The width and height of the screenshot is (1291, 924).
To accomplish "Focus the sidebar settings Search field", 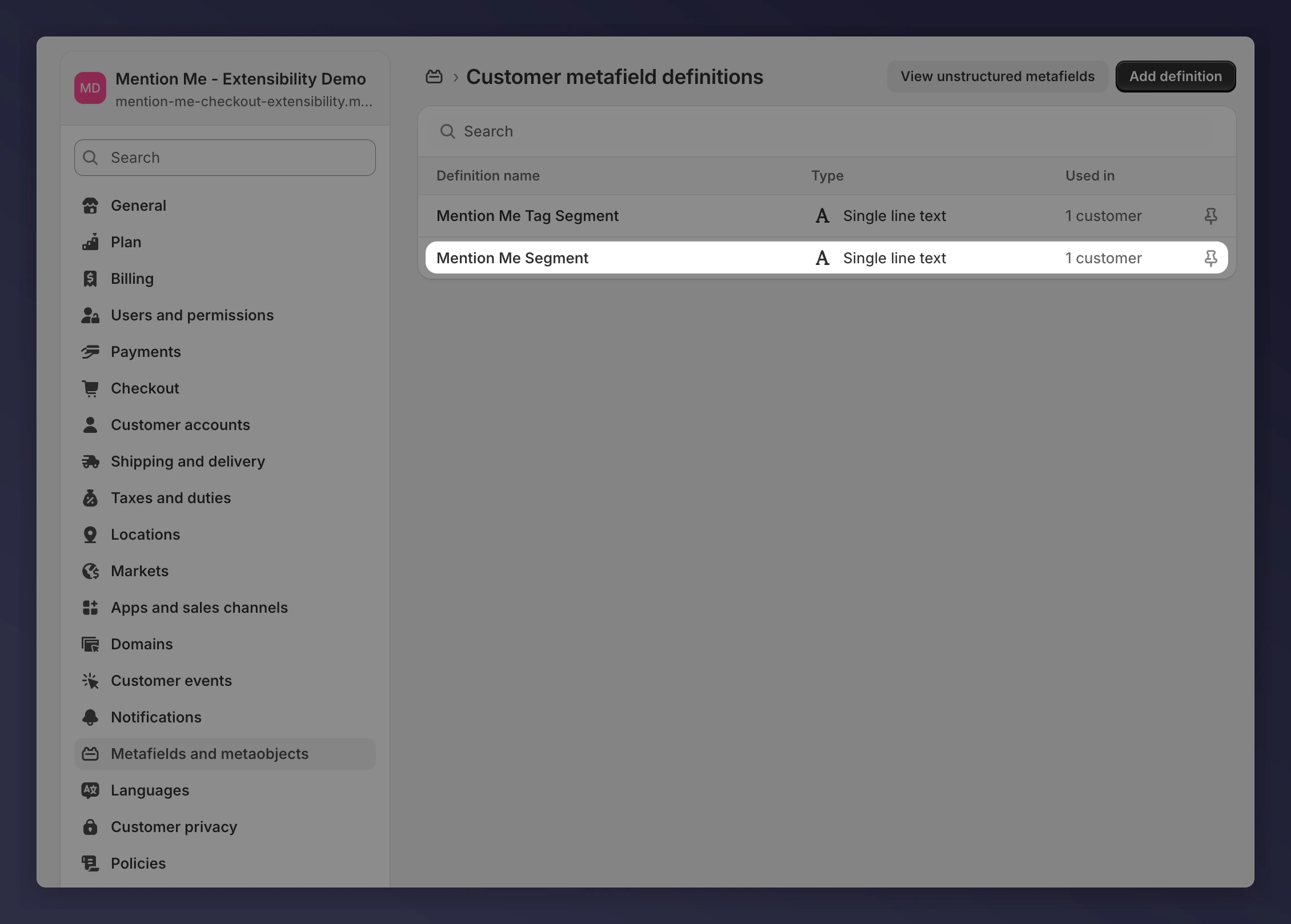I will [x=225, y=158].
